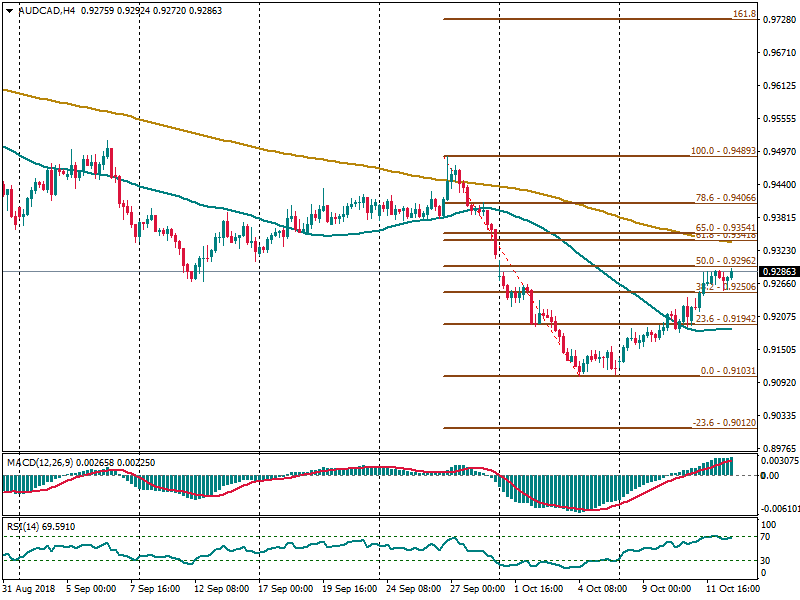The image size is (800, 600).
Task: Click the RSI 70 level scale value
Action: pyautogui.click(x=768, y=538)
